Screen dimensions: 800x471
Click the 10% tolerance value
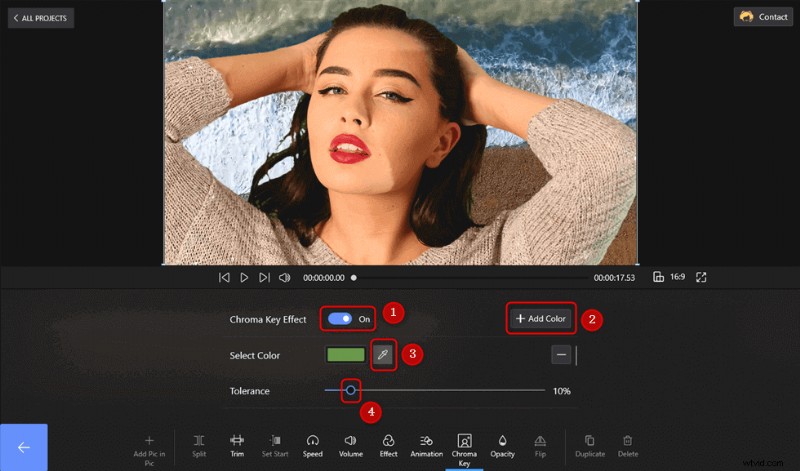tap(562, 391)
